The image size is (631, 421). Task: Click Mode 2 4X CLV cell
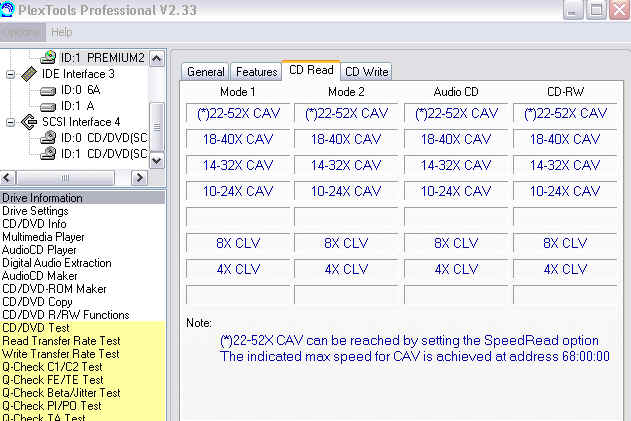(x=346, y=269)
